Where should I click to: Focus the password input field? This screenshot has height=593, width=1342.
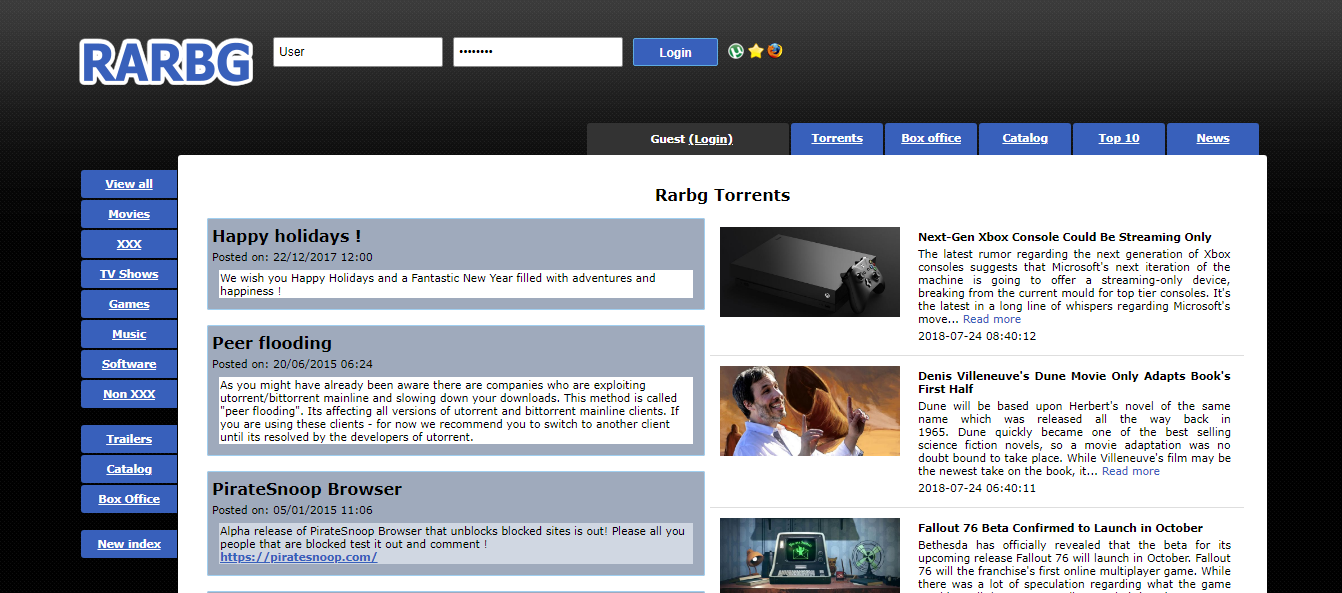point(538,52)
